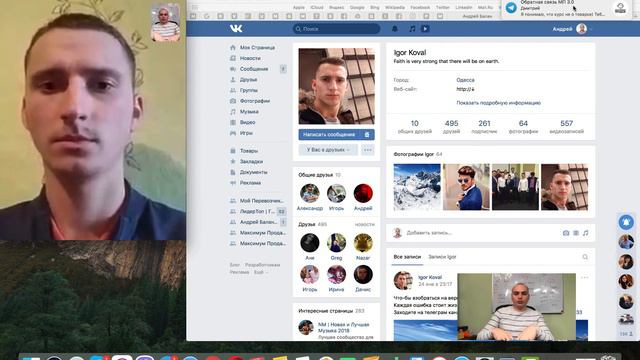Open the NM Новая и Лучшая Музыка page
Viewport: 640px width, 360px height.
(344, 327)
